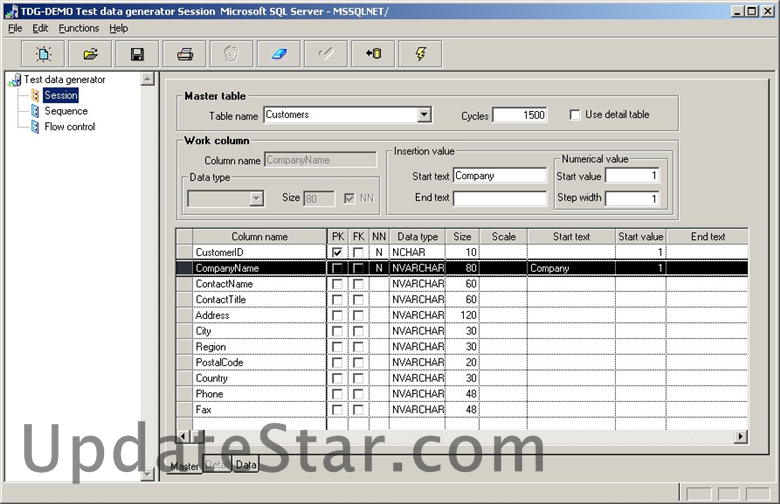Screen dimensions: 780x504
Task: Click the Open folder toolbar icon
Action: coord(90,54)
